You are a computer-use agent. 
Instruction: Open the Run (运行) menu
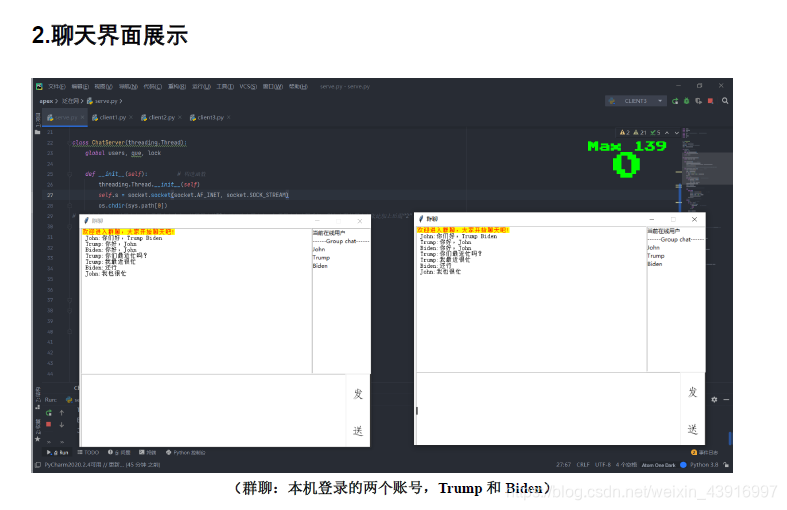click(201, 87)
